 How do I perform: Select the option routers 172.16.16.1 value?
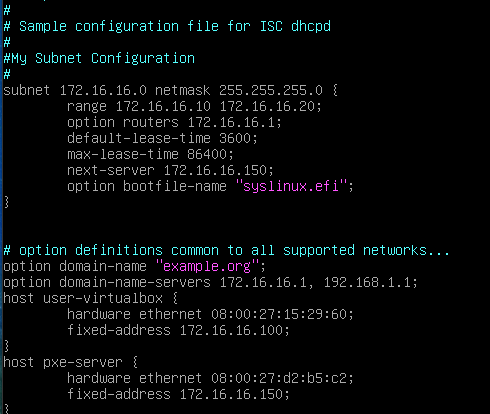click(x=231, y=122)
